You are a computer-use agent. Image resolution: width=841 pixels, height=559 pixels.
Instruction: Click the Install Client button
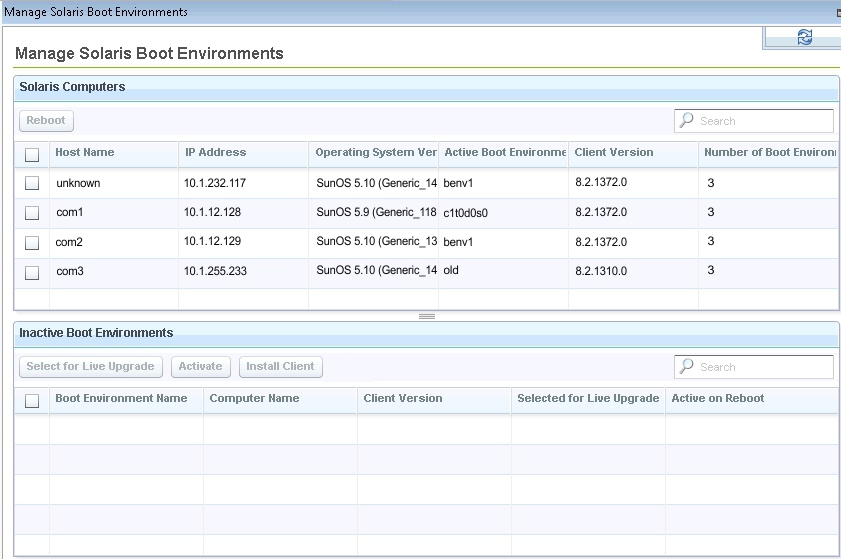click(x=281, y=367)
